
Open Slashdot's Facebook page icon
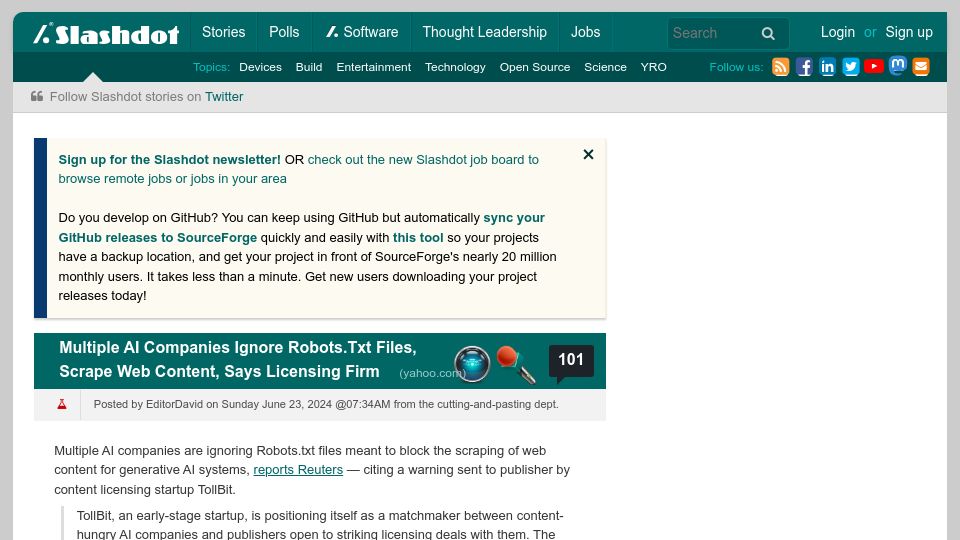pyautogui.click(x=804, y=67)
